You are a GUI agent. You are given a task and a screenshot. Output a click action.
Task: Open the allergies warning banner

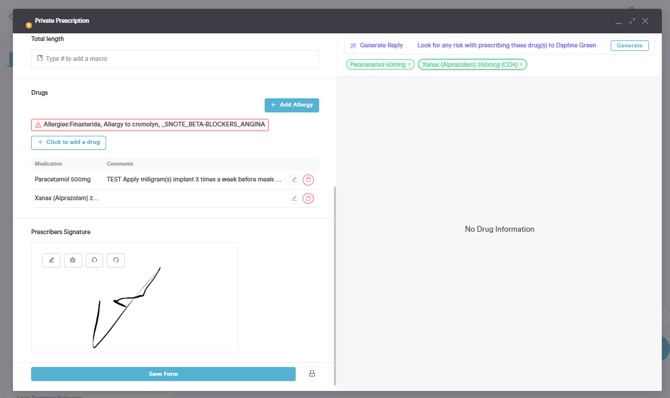[150, 125]
